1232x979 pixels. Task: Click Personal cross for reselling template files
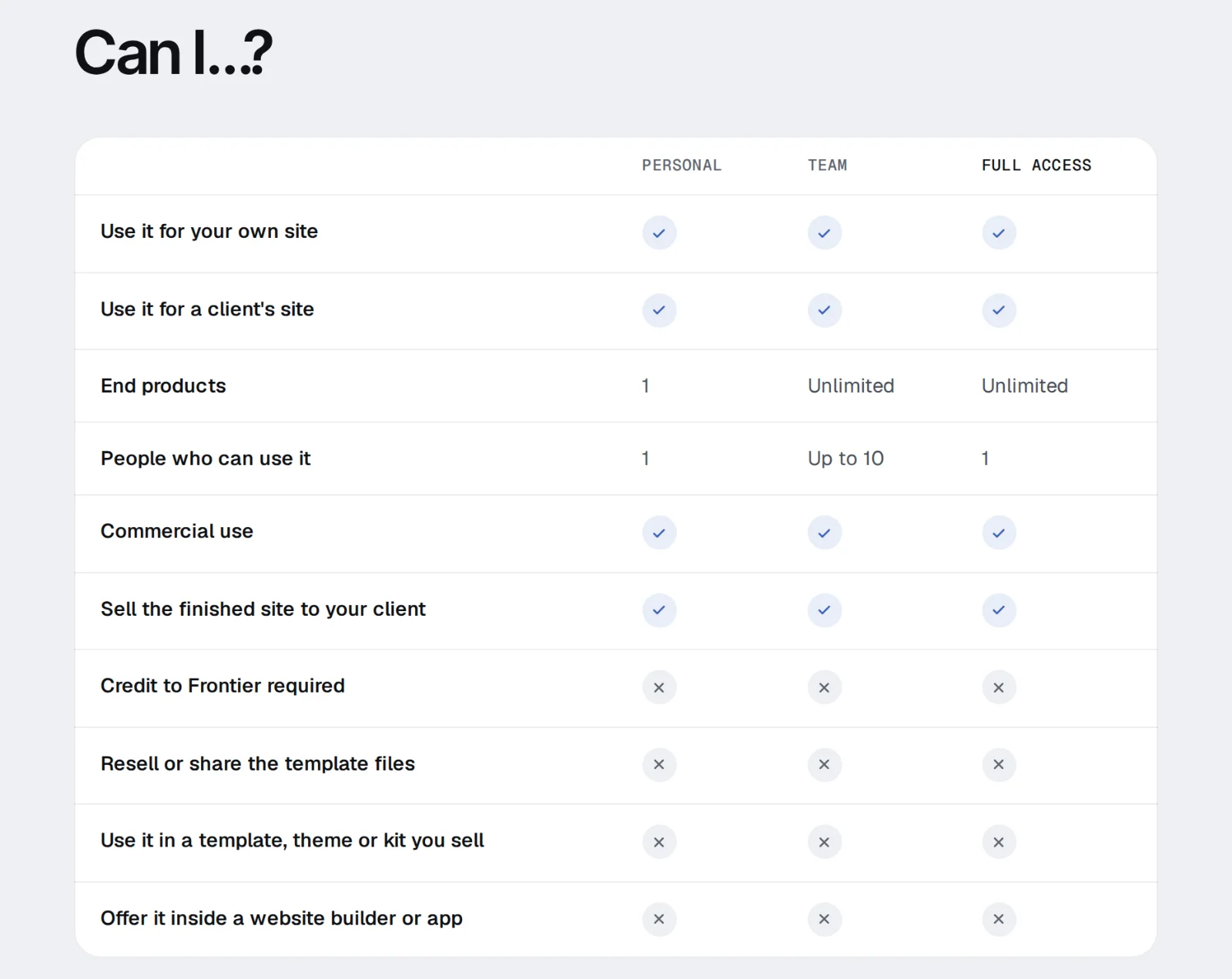point(659,764)
